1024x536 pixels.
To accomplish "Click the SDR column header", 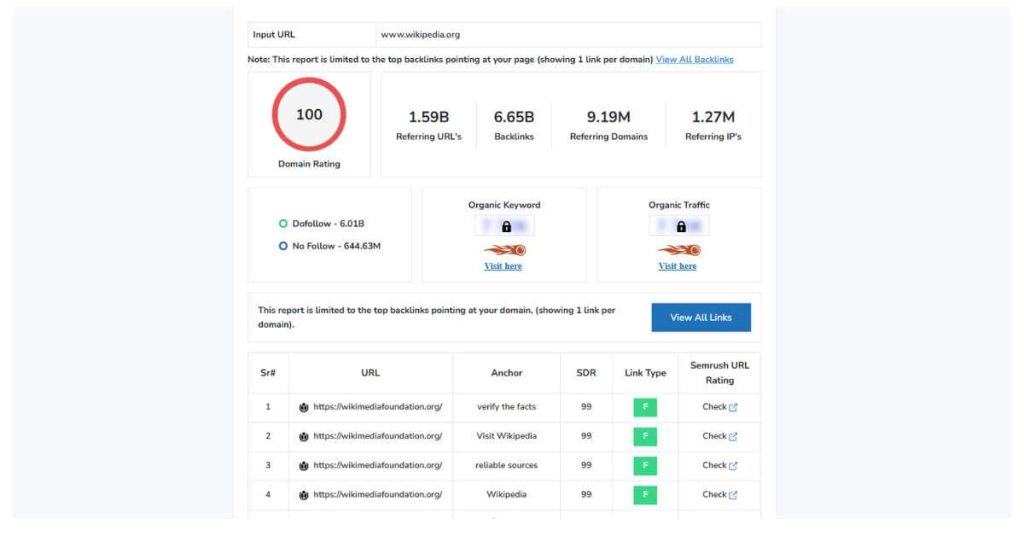I will [x=586, y=373].
